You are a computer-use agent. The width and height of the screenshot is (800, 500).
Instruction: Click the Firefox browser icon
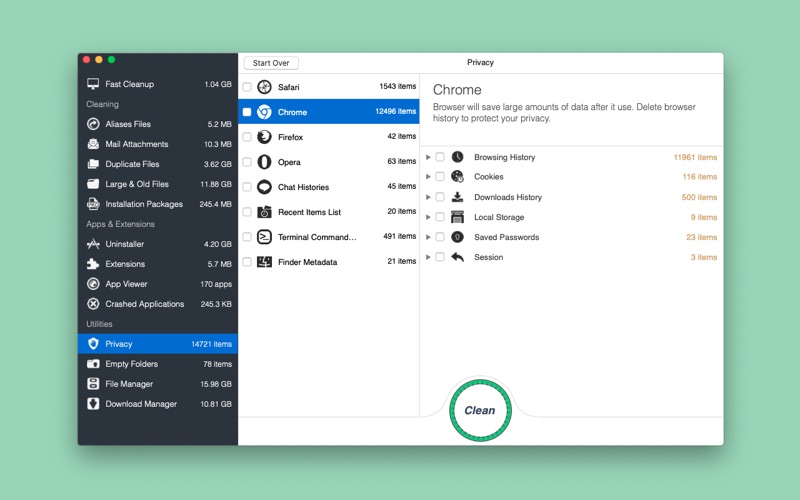pos(264,137)
